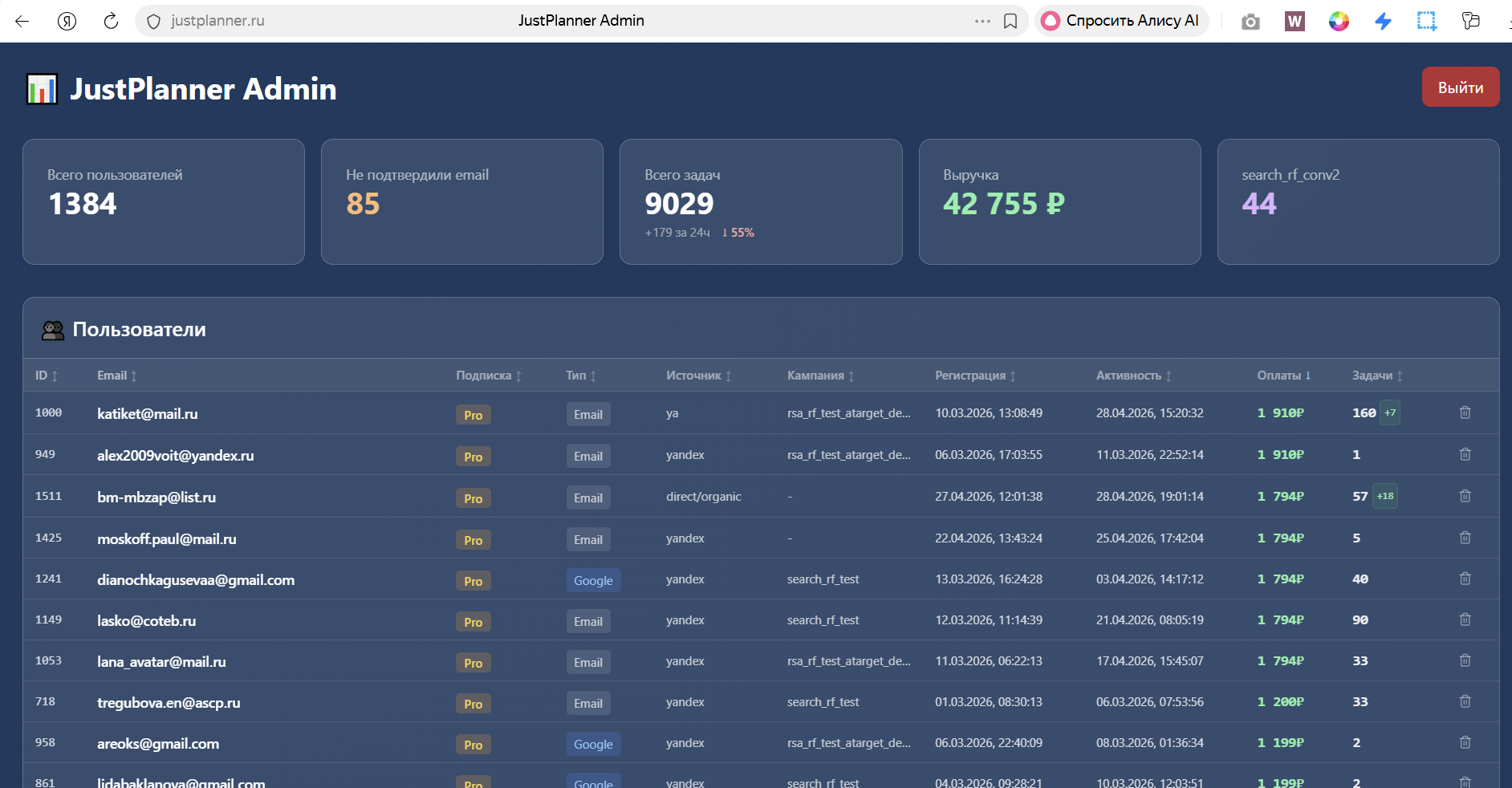Go back using browser back arrow
This screenshot has width=1512, height=788.
point(22,21)
